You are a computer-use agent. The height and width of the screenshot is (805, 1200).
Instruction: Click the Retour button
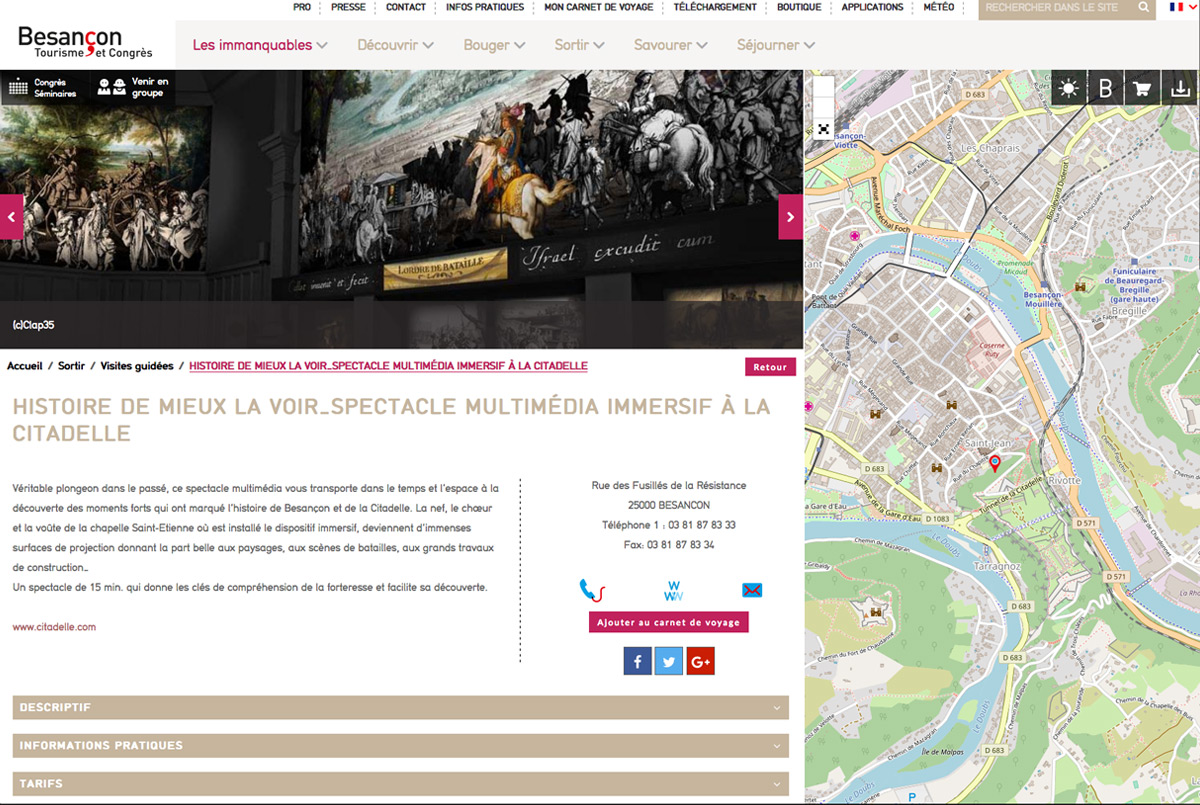click(x=770, y=367)
